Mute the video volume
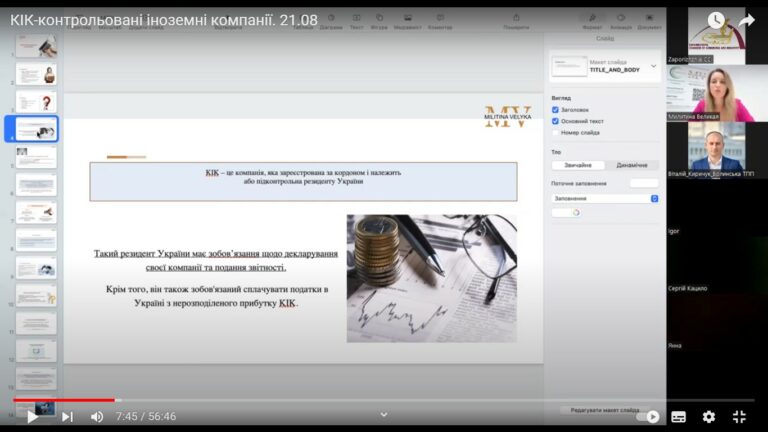768x432 pixels. tap(97, 416)
